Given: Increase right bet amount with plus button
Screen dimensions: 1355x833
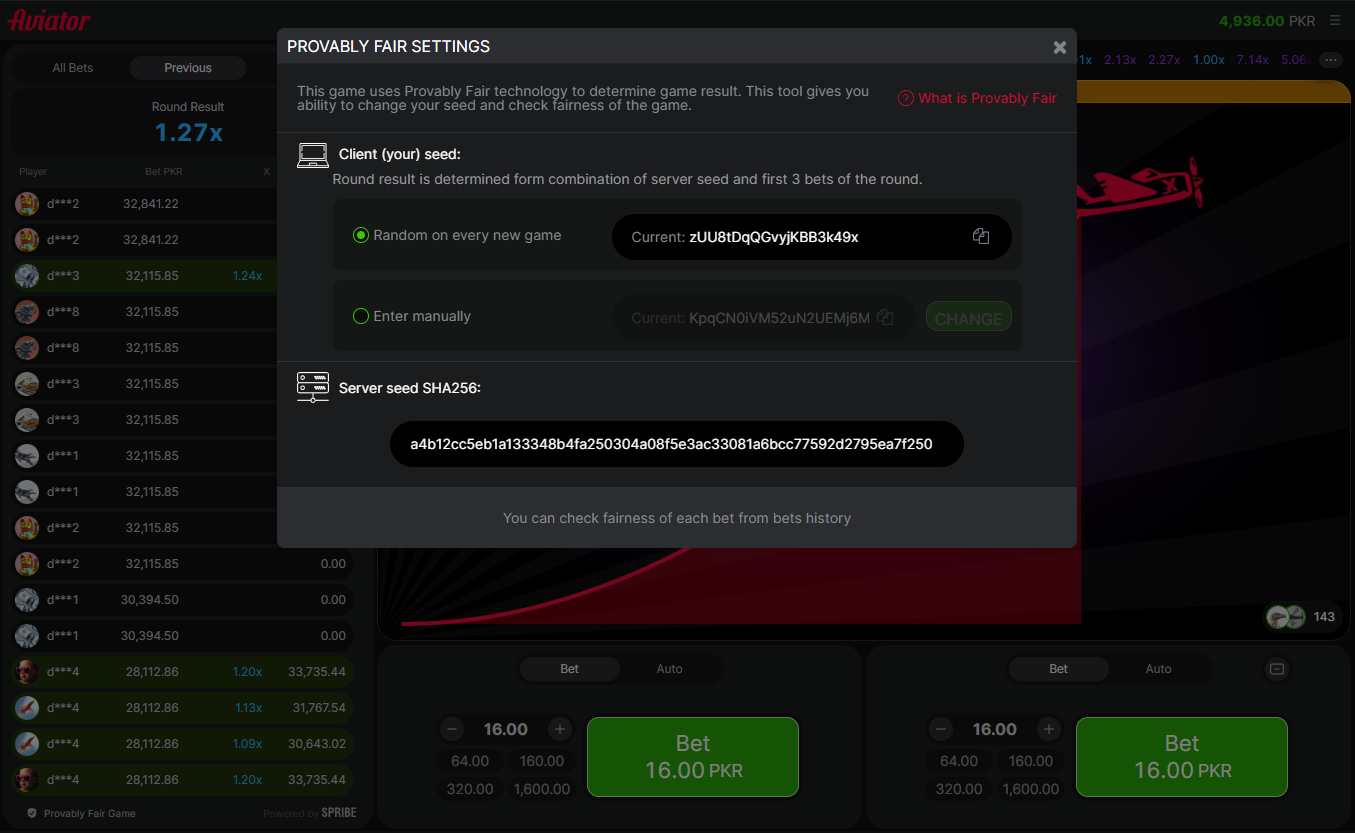Looking at the screenshot, I should coord(1048,729).
